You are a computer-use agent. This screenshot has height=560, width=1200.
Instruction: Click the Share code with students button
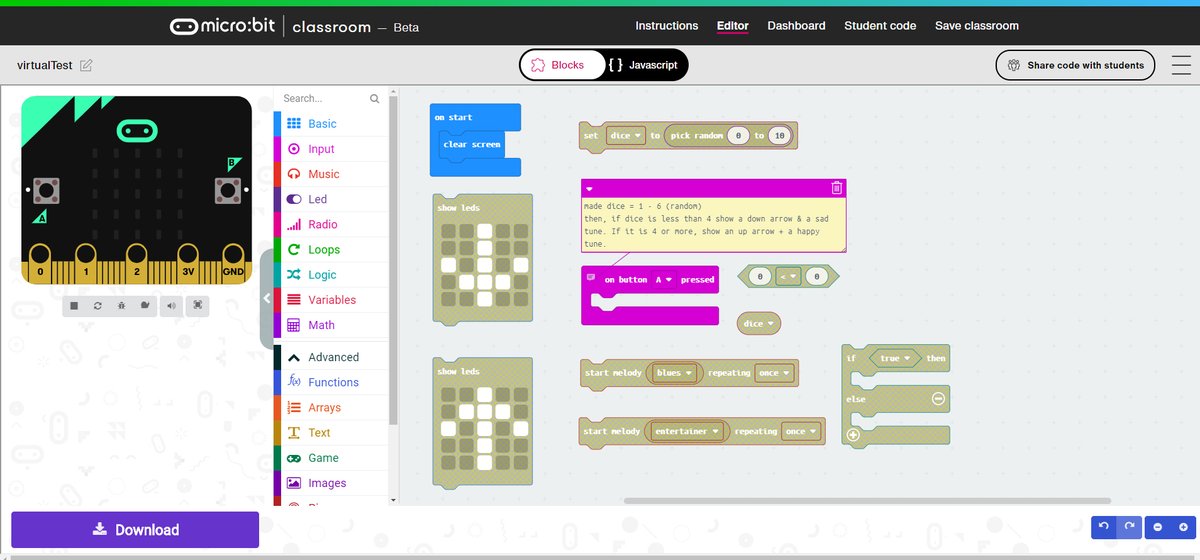coord(1075,65)
